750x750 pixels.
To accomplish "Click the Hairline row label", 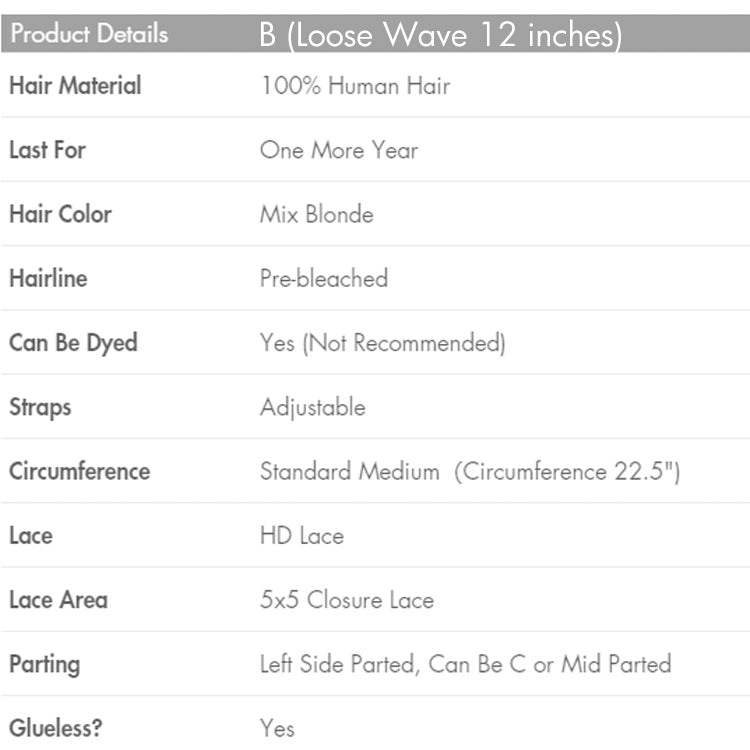I will tap(48, 278).
